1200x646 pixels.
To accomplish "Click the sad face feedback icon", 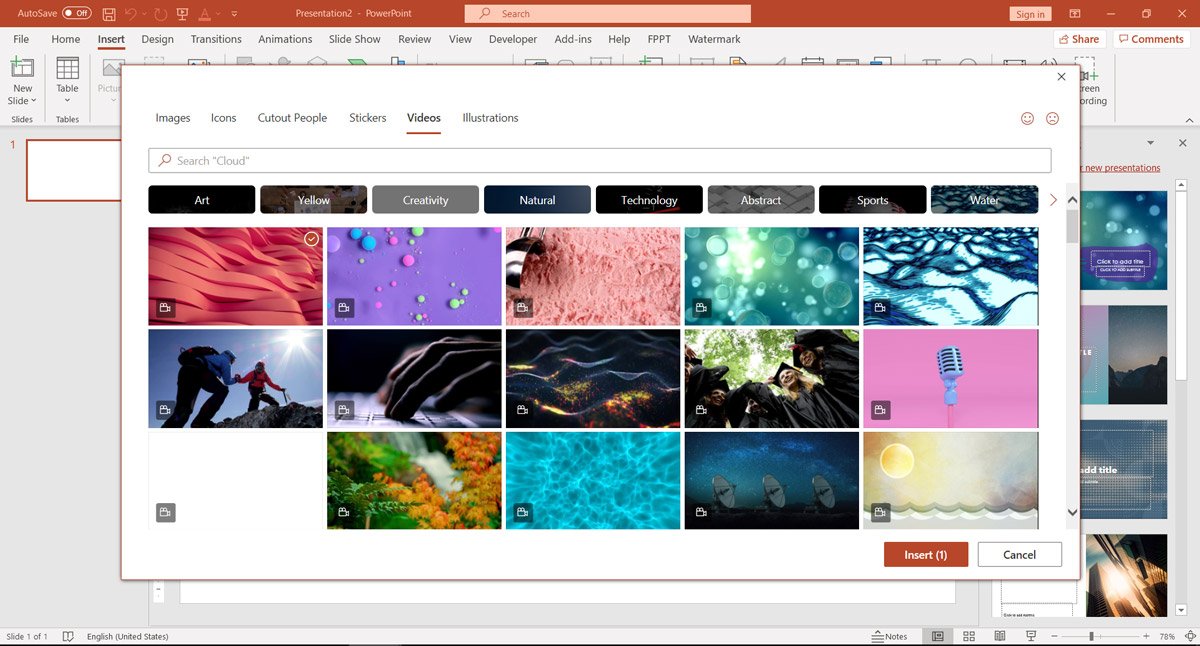I will point(1052,118).
